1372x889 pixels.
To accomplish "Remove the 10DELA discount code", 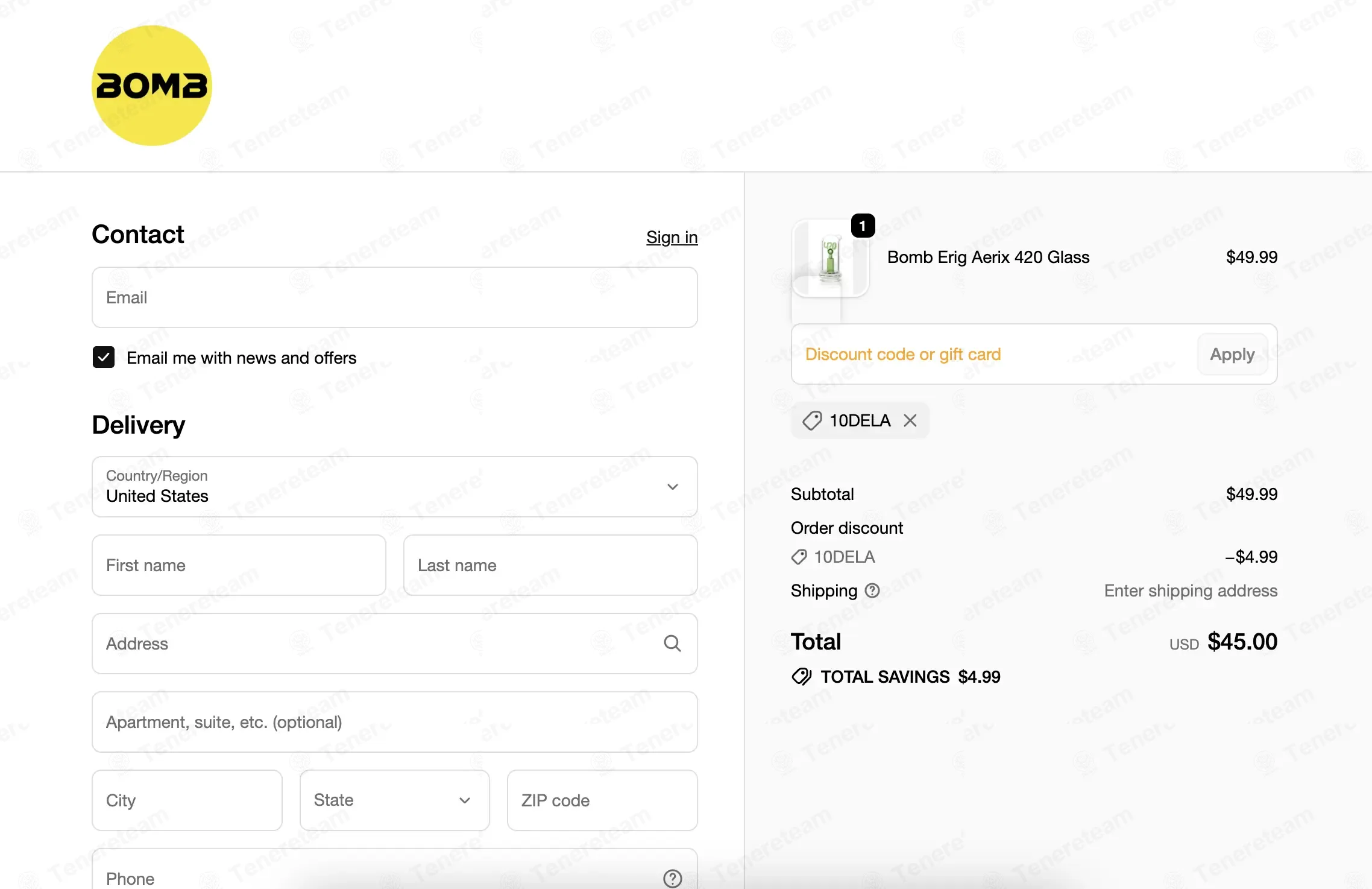I will click(910, 420).
